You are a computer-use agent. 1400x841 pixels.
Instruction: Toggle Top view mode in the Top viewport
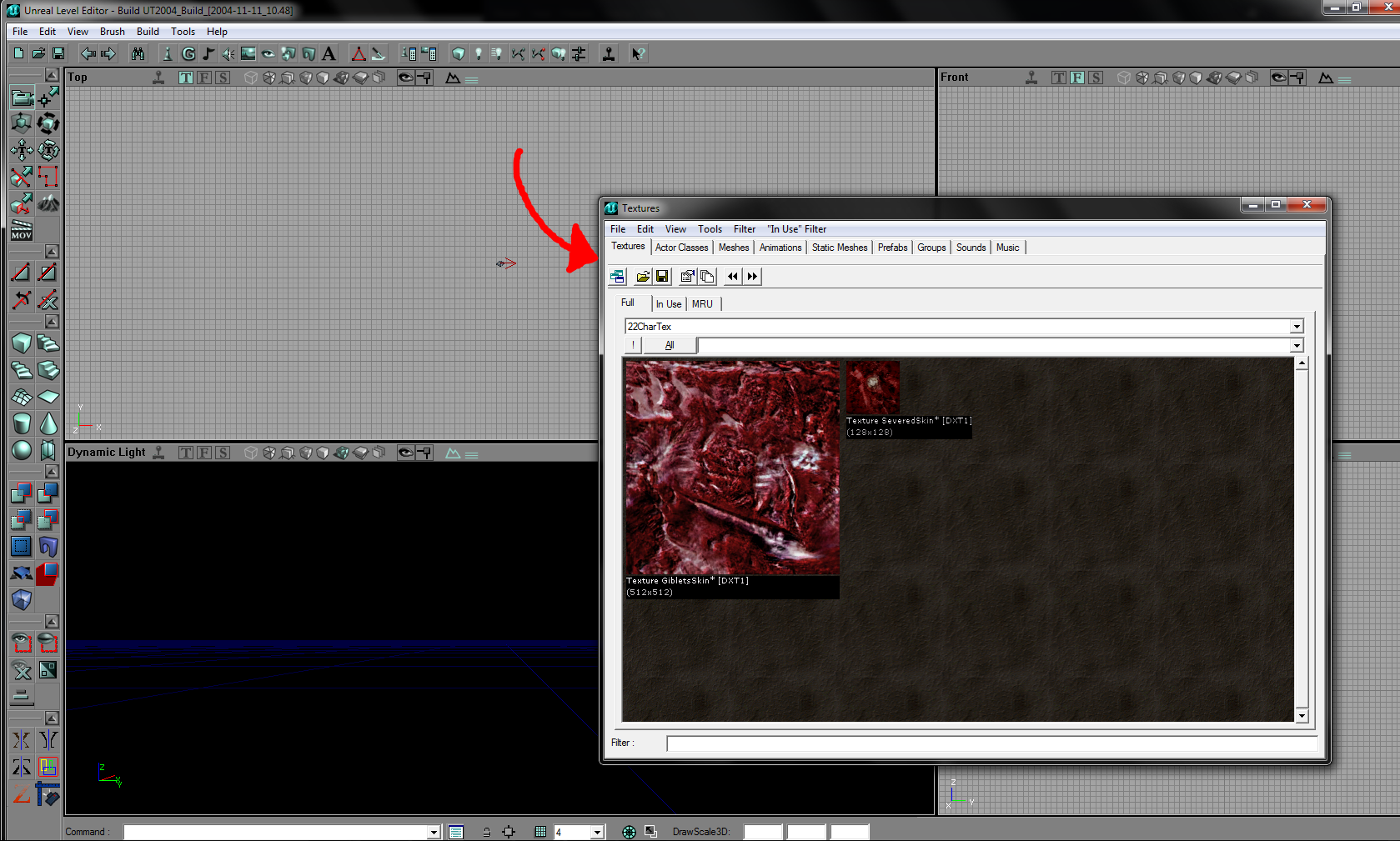186,78
